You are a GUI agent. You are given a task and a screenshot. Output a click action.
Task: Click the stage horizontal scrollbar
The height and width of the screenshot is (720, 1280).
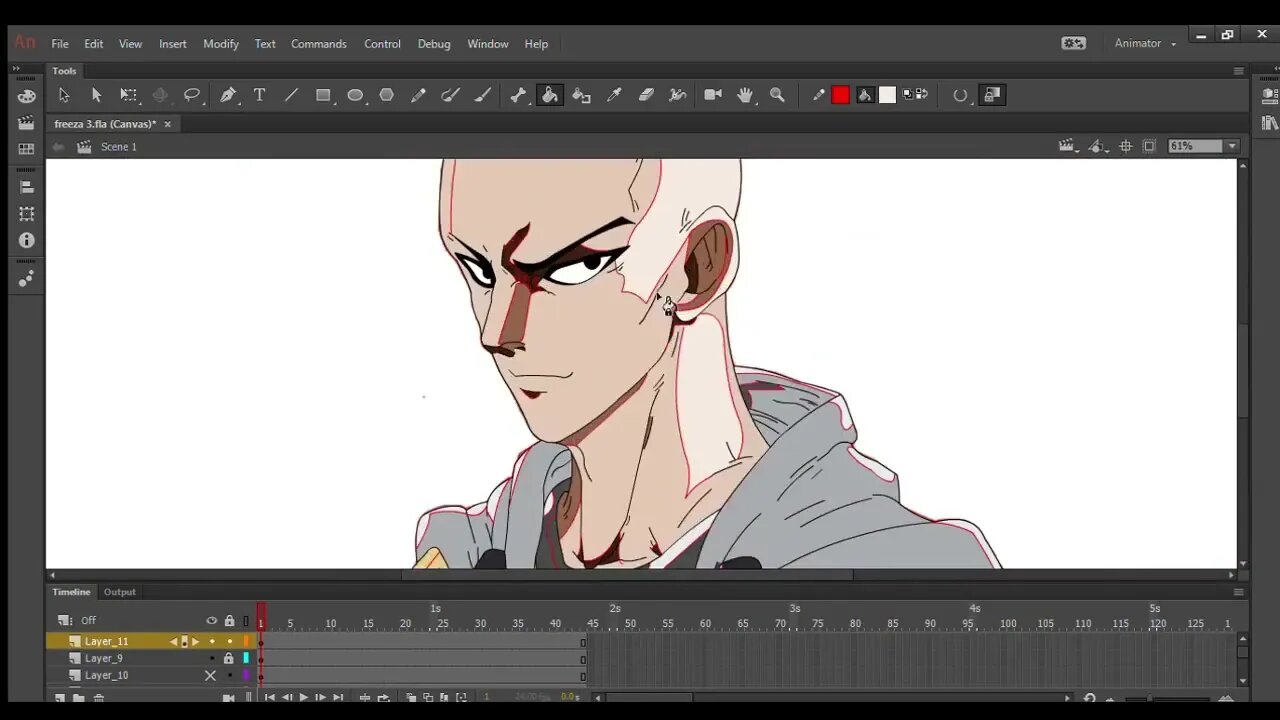627,575
